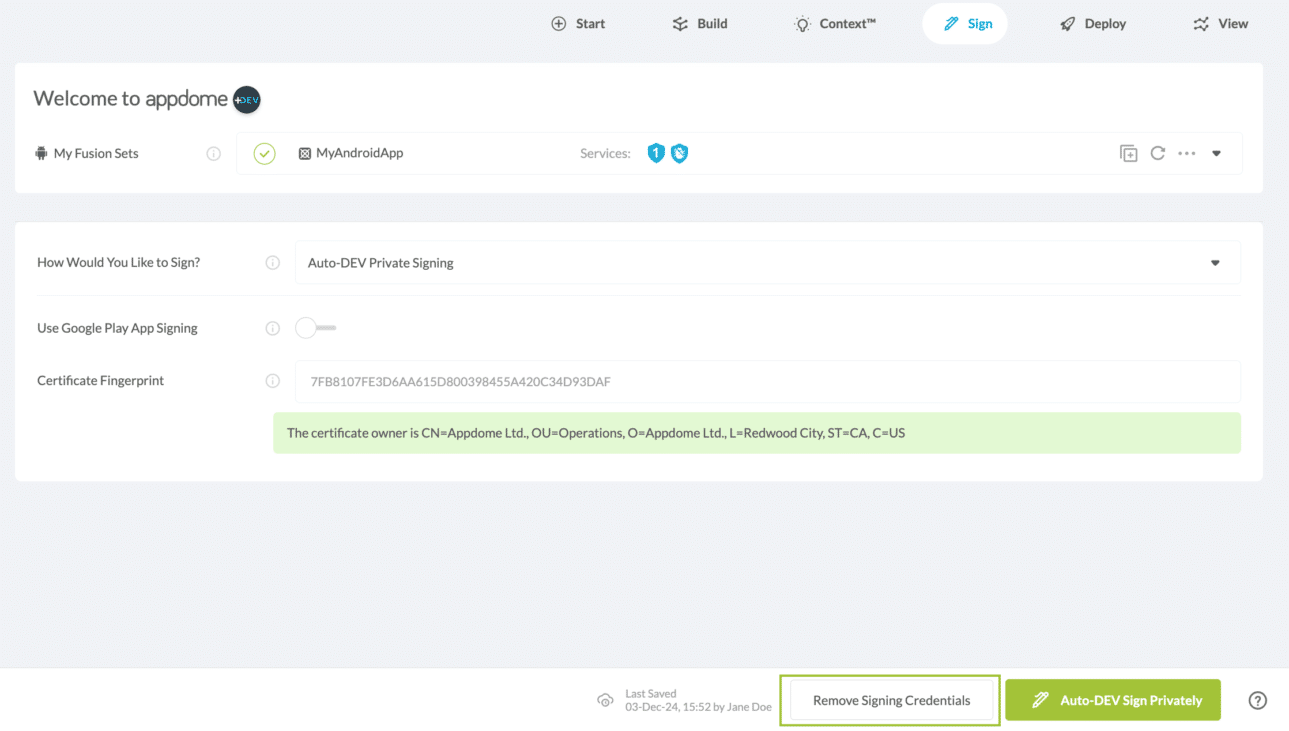The height and width of the screenshot is (731, 1289).
Task: Click info icon beside My Fusion Sets
Action: pos(213,154)
